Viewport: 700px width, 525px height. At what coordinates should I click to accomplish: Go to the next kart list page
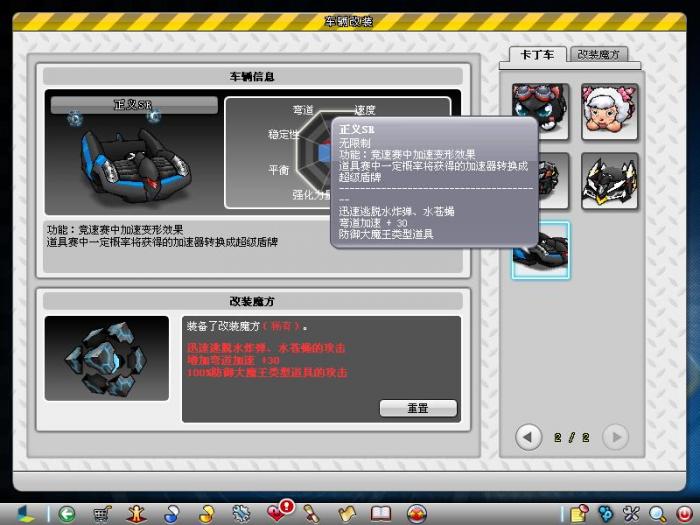(616, 437)
